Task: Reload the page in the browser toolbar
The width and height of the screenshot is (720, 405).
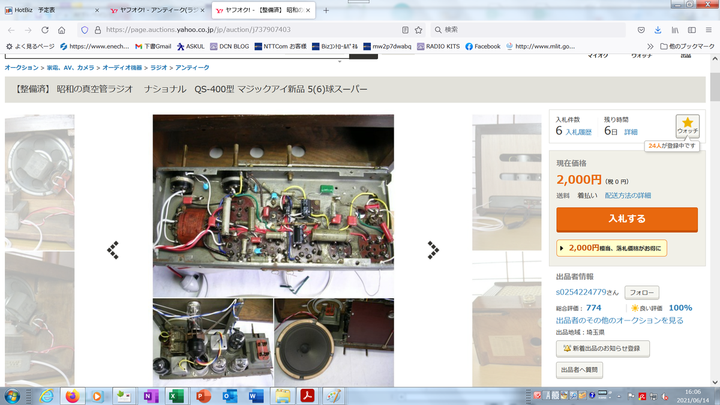Action: point(43,30)
